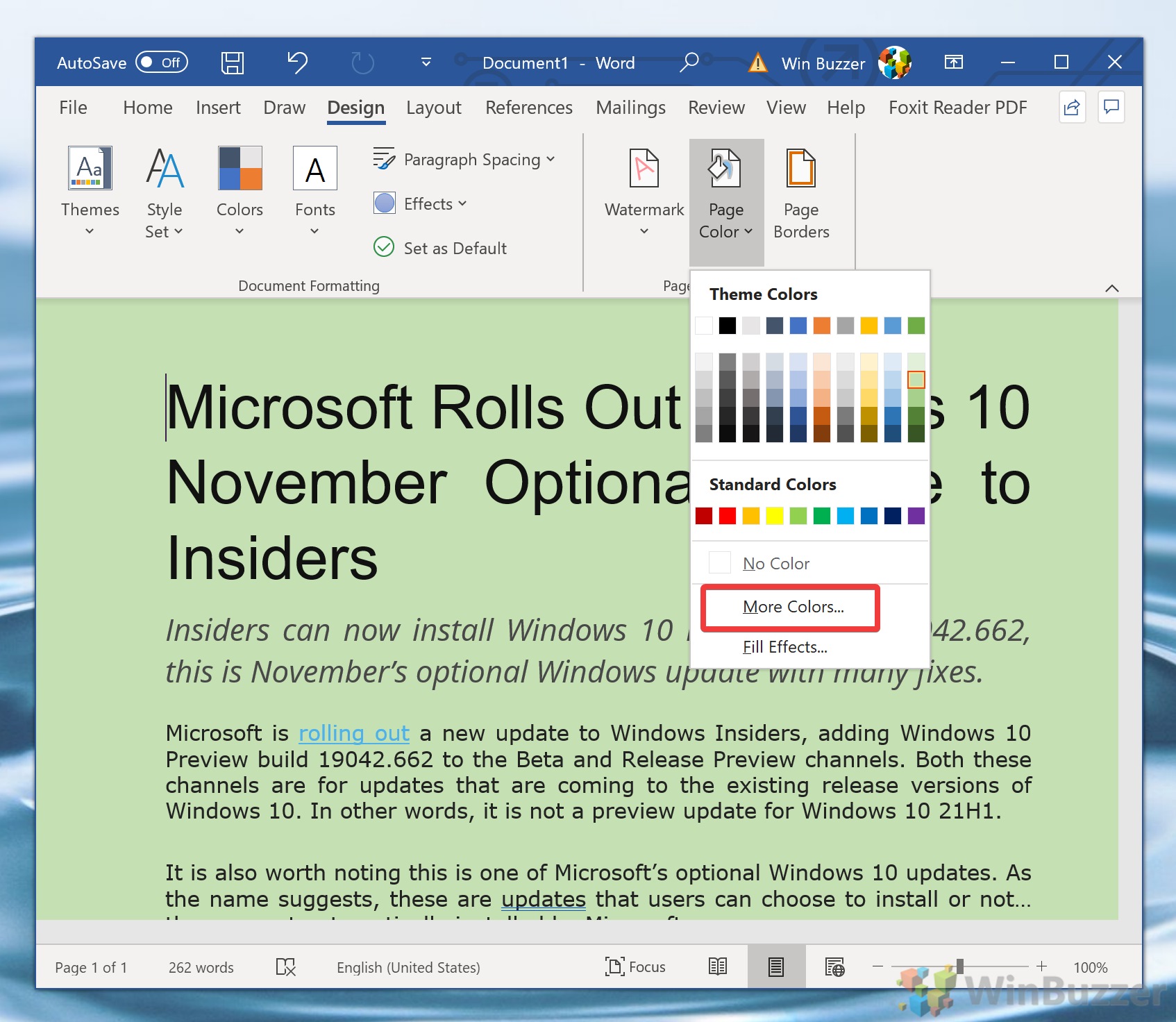Image resolution: width=1176 pixels, height=1022 pixels.
Task: Expand the Paragraph Spacing dropdown
Action: pyautogui.click(x=464, y=160)
